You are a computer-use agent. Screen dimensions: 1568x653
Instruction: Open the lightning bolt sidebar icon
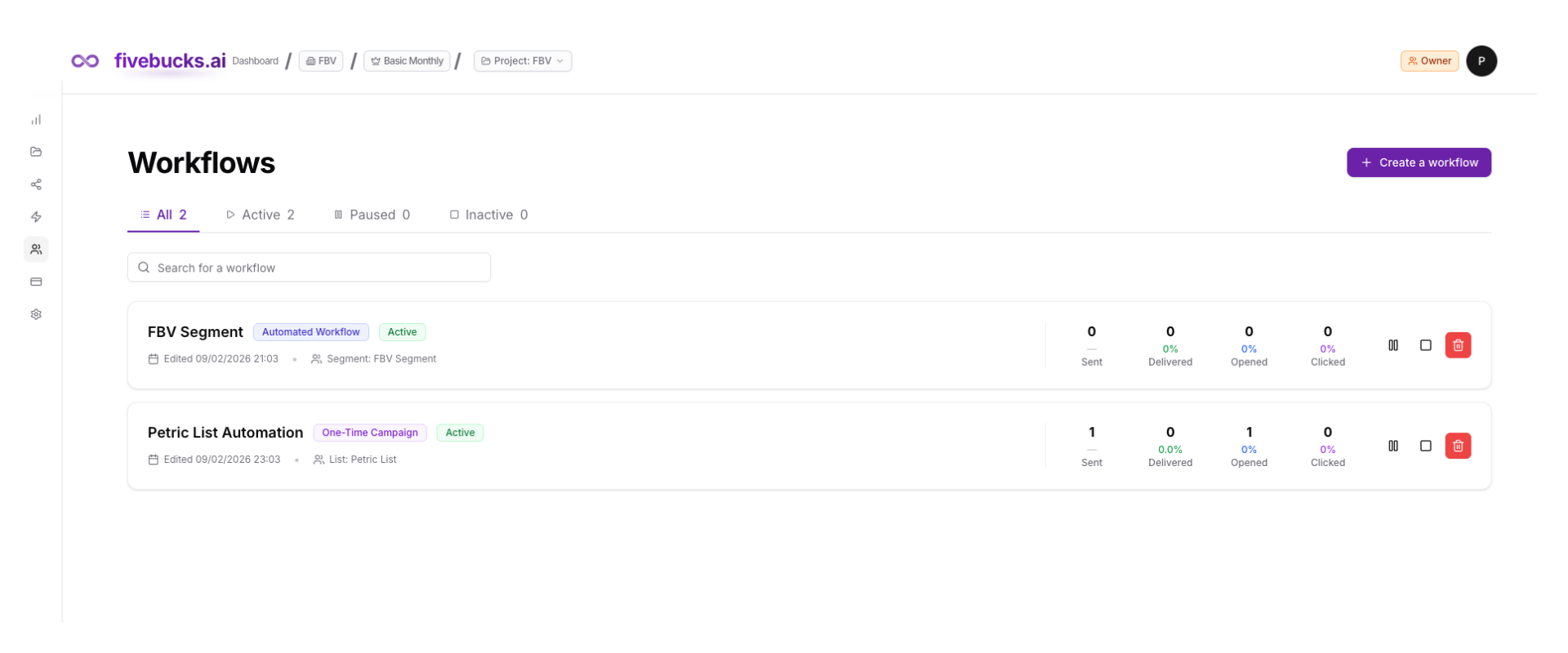click(36, 217)
